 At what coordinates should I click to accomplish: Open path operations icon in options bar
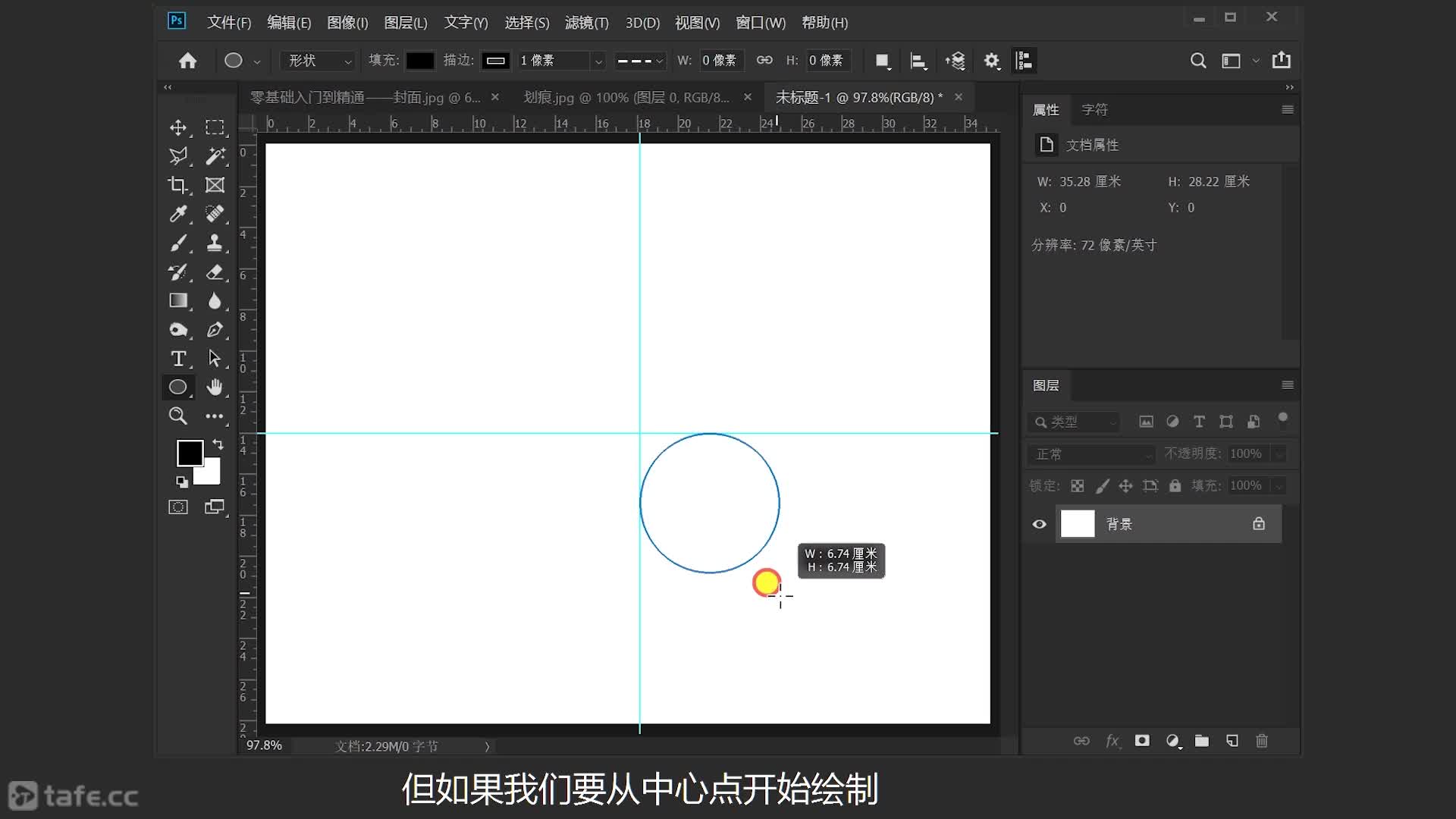[882, 61]
